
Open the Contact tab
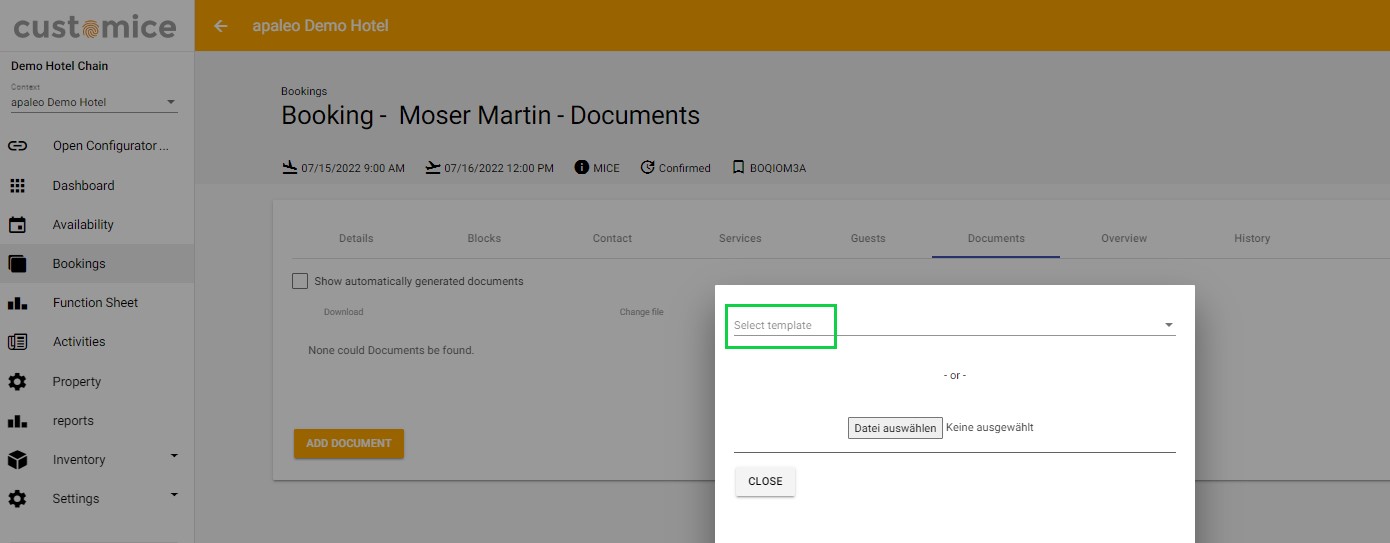pyautogui.click(x=612, y=238)
